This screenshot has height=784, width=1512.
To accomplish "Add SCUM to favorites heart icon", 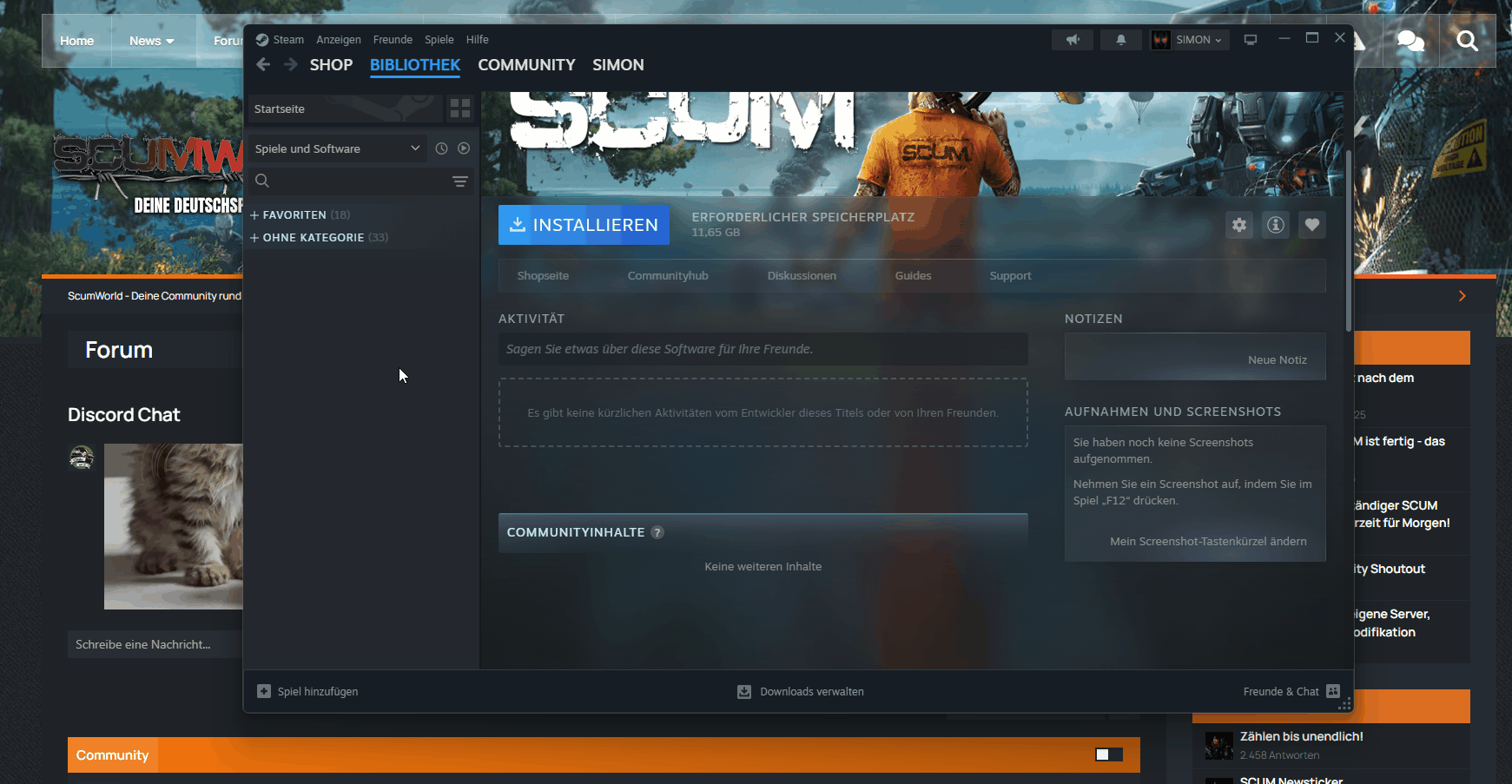I will pos(1312,225).
